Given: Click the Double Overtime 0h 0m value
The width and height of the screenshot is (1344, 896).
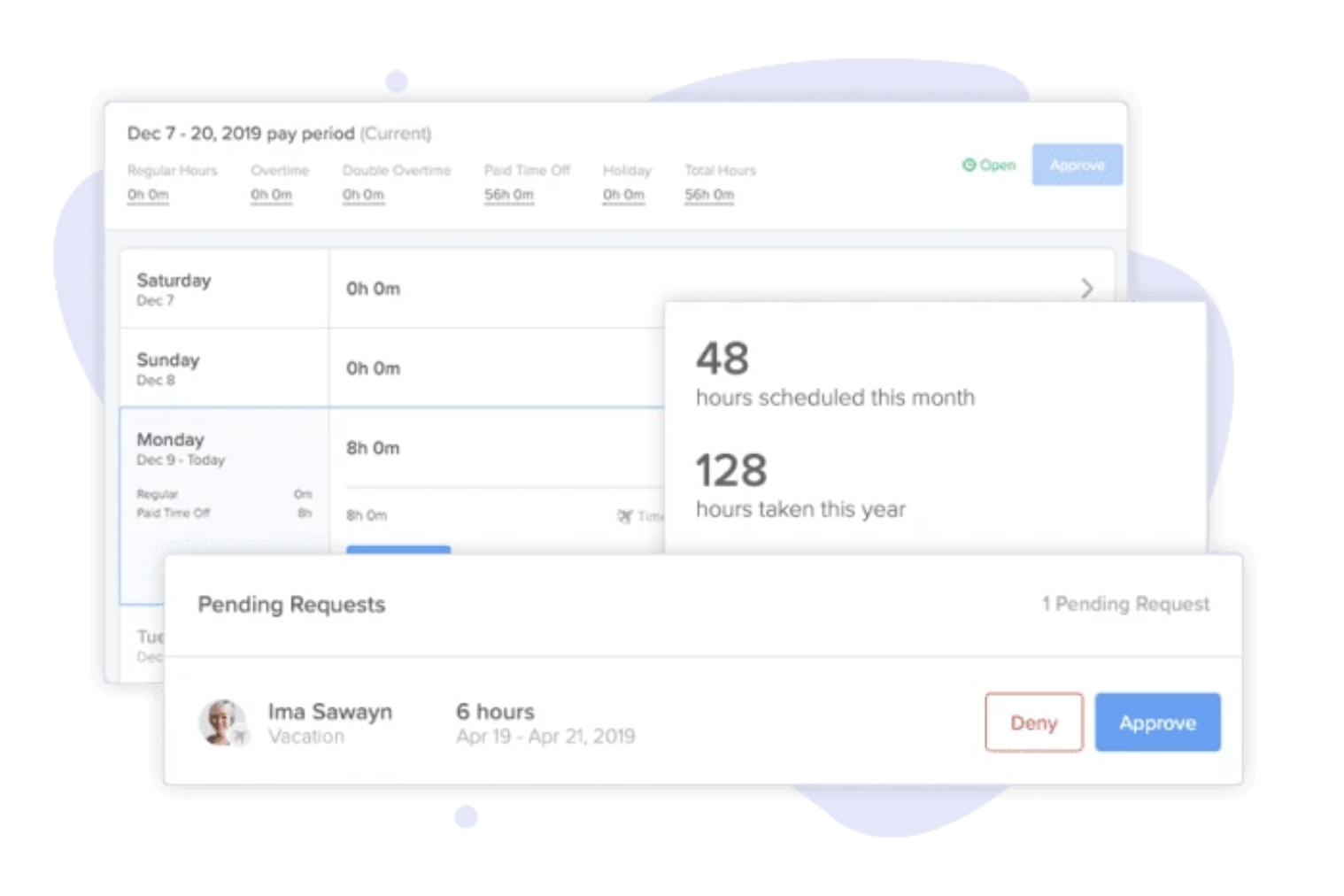Looking at the screenshot, I should [x=363, y=195].
